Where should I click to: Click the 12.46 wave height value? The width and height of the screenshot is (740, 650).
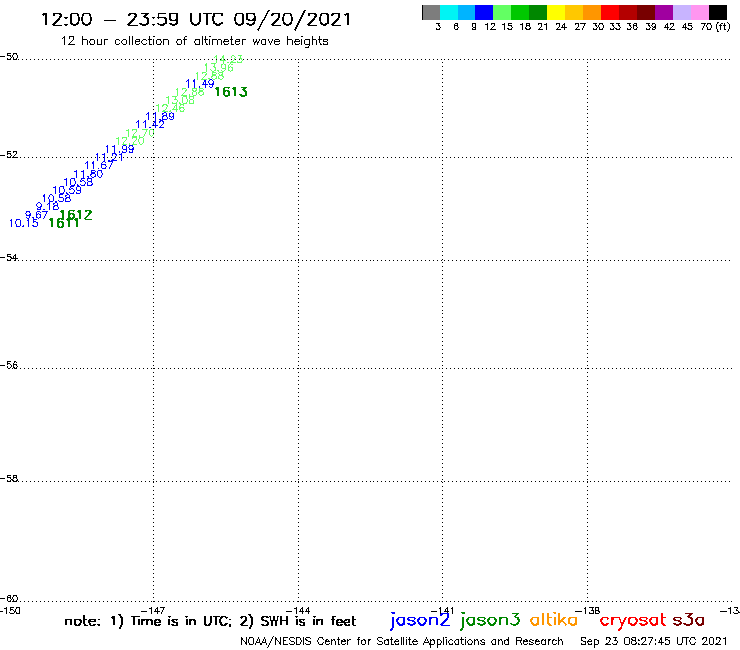[x=170, y=108]
